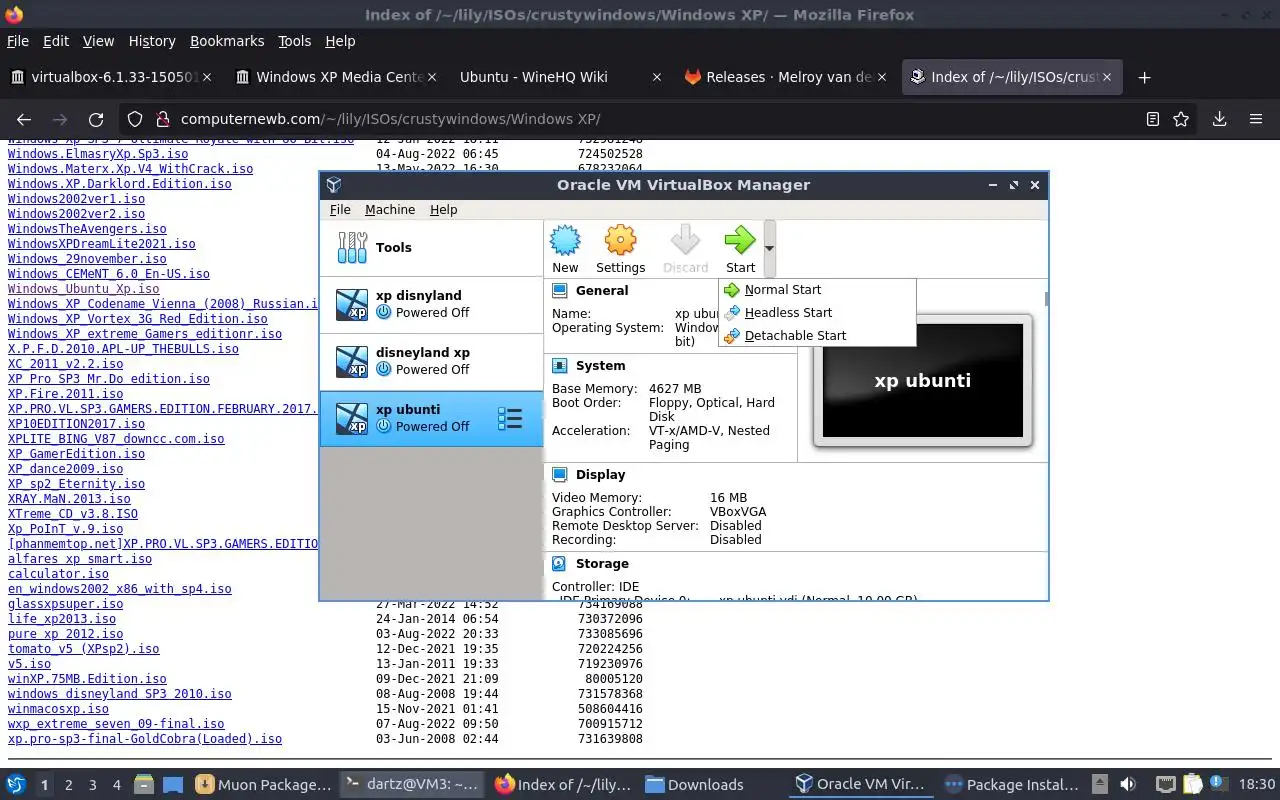
Task: Select the Tools entry in VirtualBox
Action: (431, 248)
